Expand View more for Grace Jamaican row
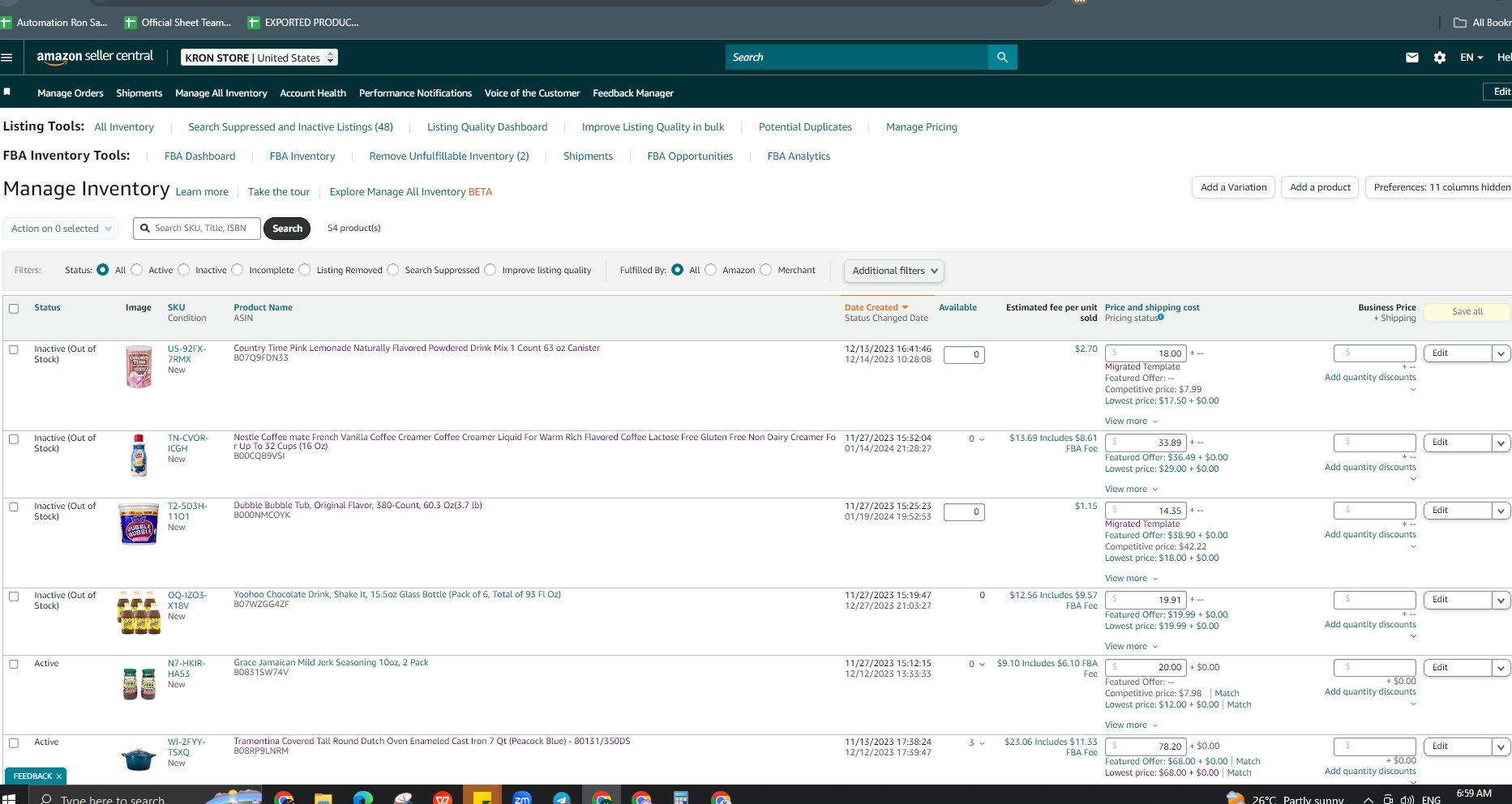Viewport: 1512px width, 804px height. [x=1131, y=725]
